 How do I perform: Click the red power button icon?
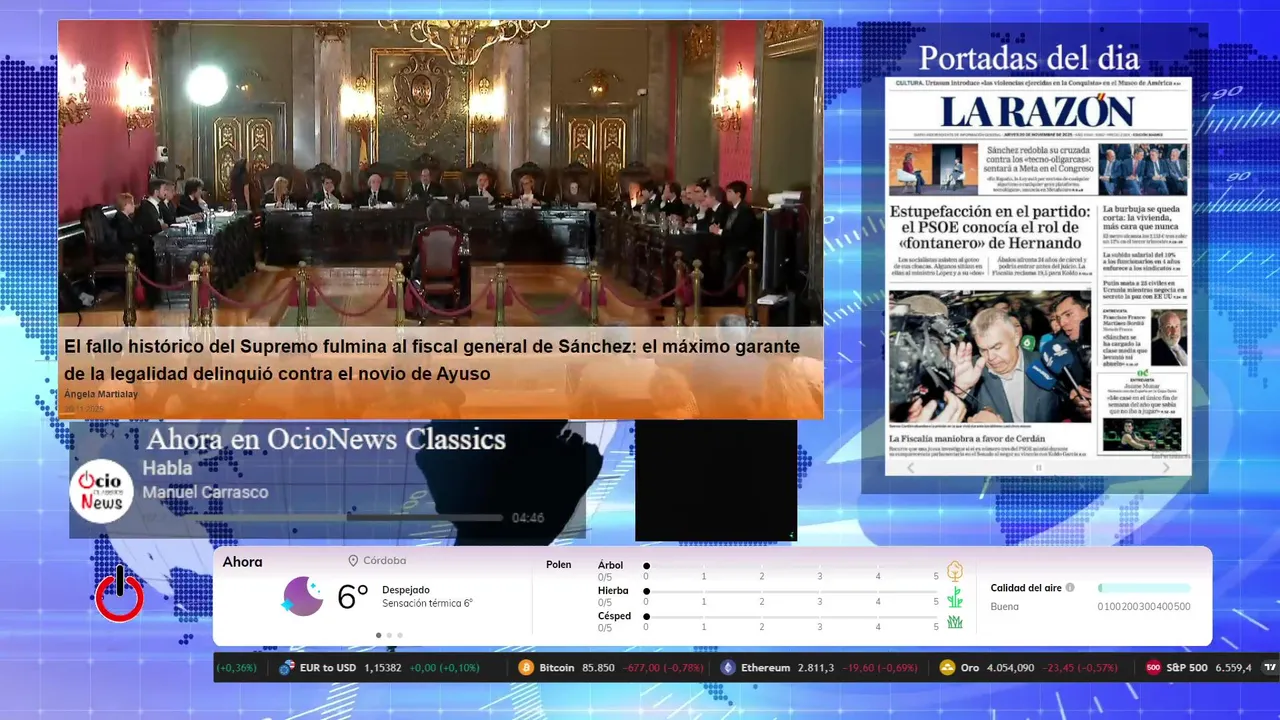[119, 594]
